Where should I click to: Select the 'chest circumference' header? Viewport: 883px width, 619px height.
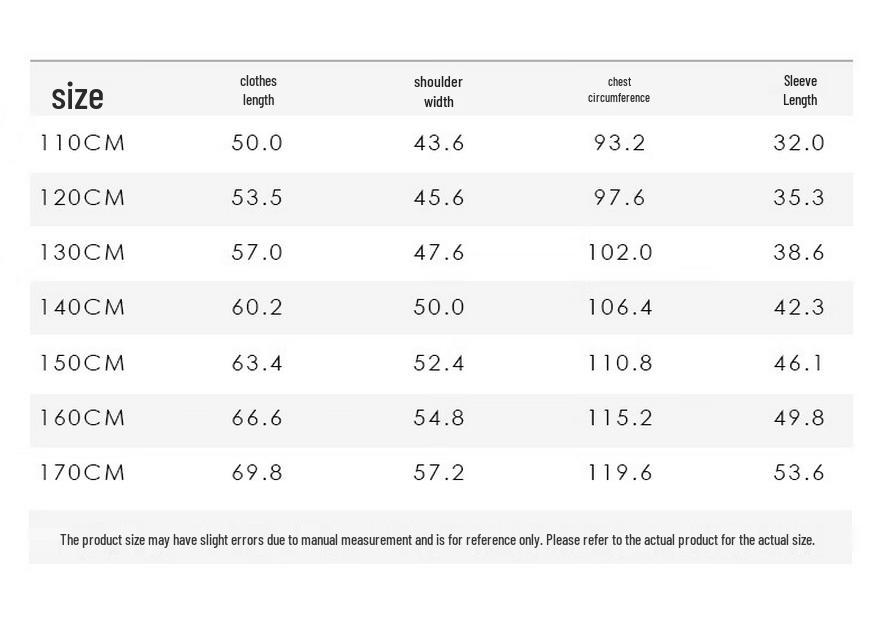click(619, 90)
